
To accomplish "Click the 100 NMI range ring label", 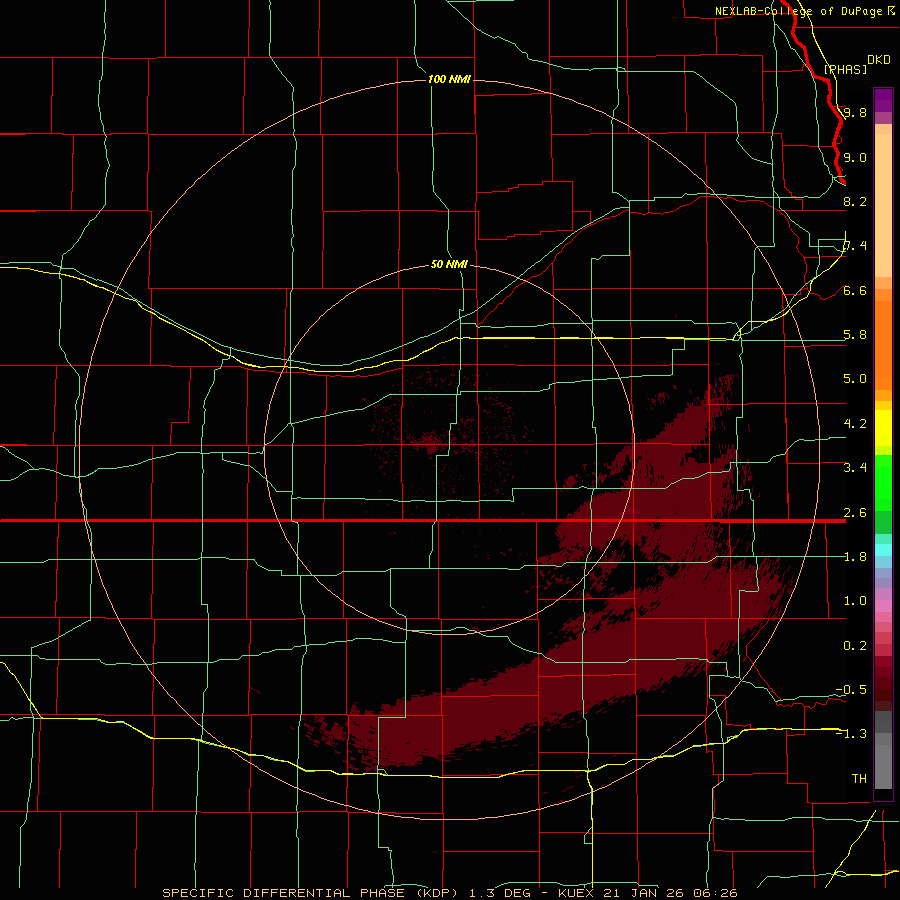I will 449,79.
